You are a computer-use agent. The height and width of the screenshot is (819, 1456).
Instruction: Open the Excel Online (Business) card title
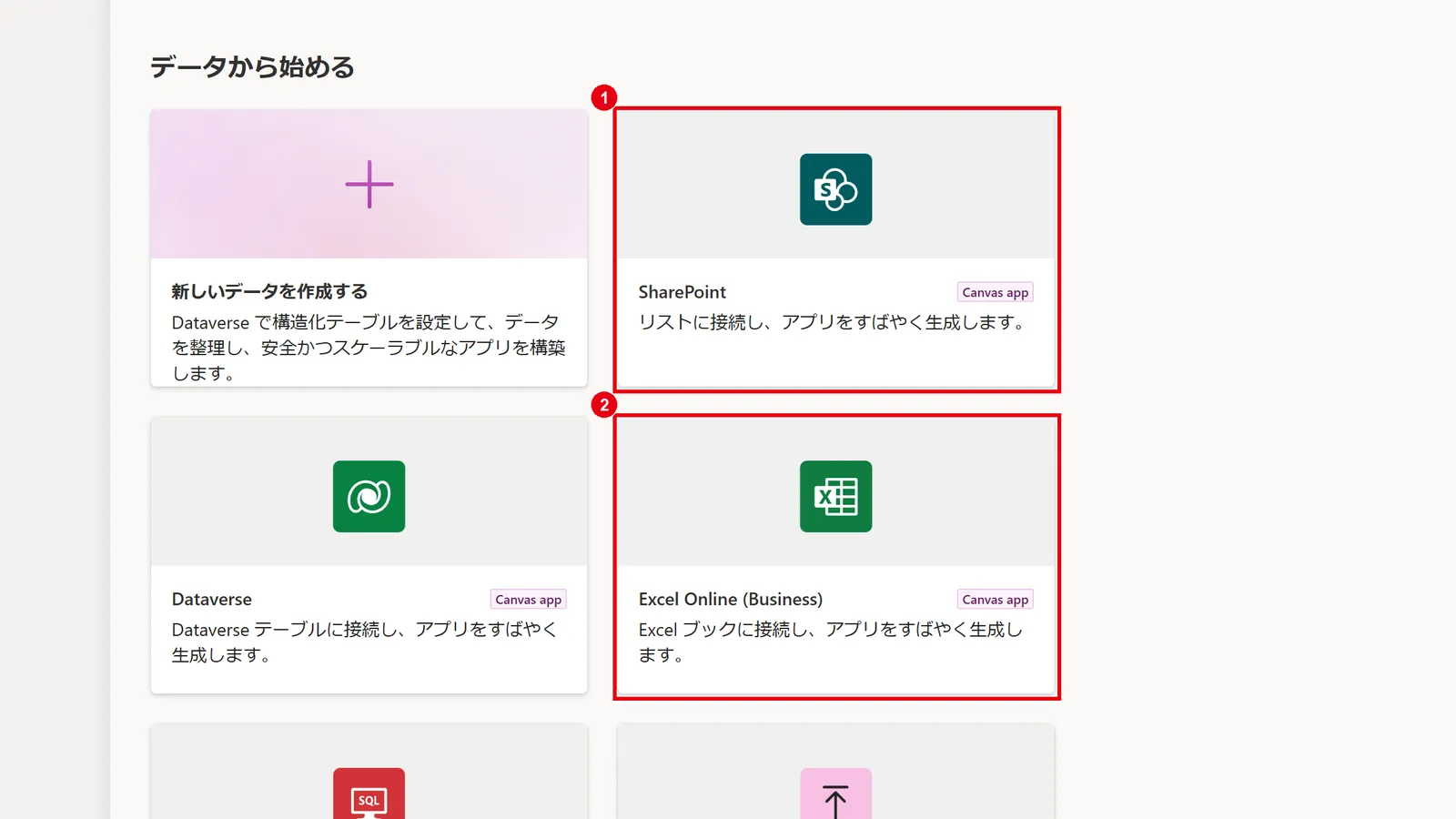pyautogui.click(x=731, y=600)
